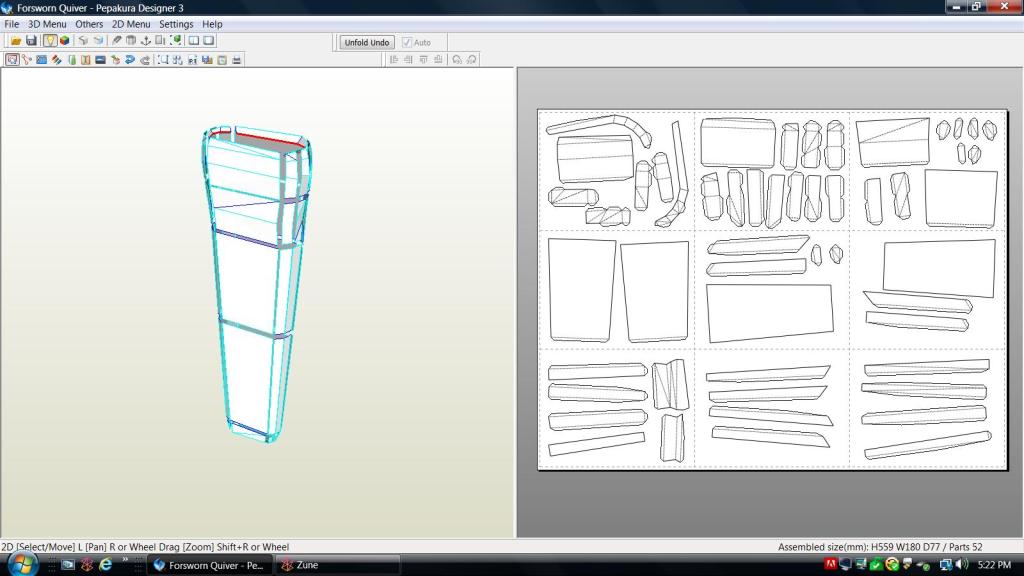Switch to the split two-pane view icon
Viewport: 1024px width, 576px height.
coord(194,40)
